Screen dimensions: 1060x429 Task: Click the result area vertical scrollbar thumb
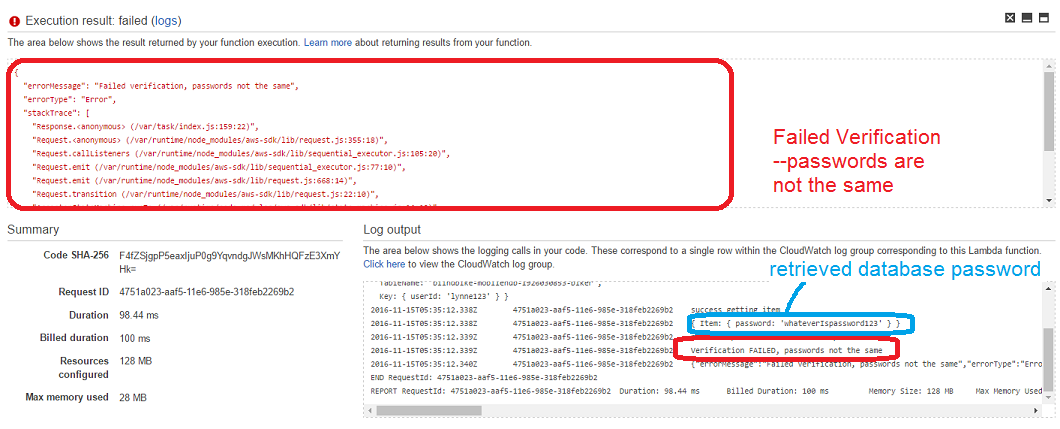pos(1048,110)
